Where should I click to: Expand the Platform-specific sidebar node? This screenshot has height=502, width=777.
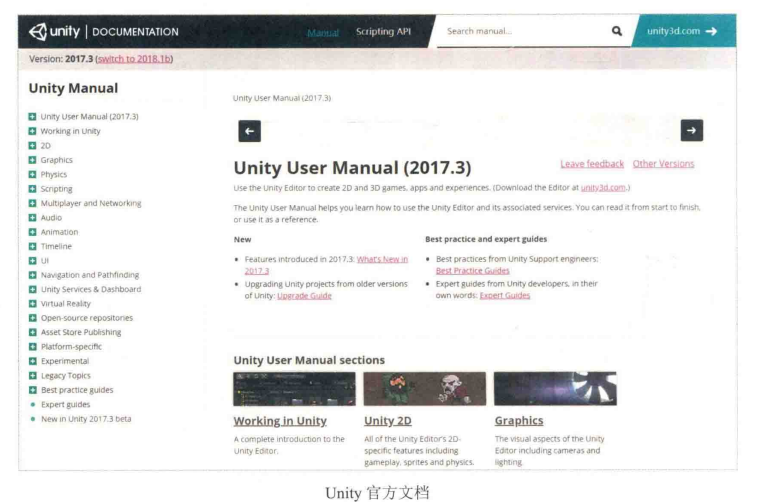32,346
